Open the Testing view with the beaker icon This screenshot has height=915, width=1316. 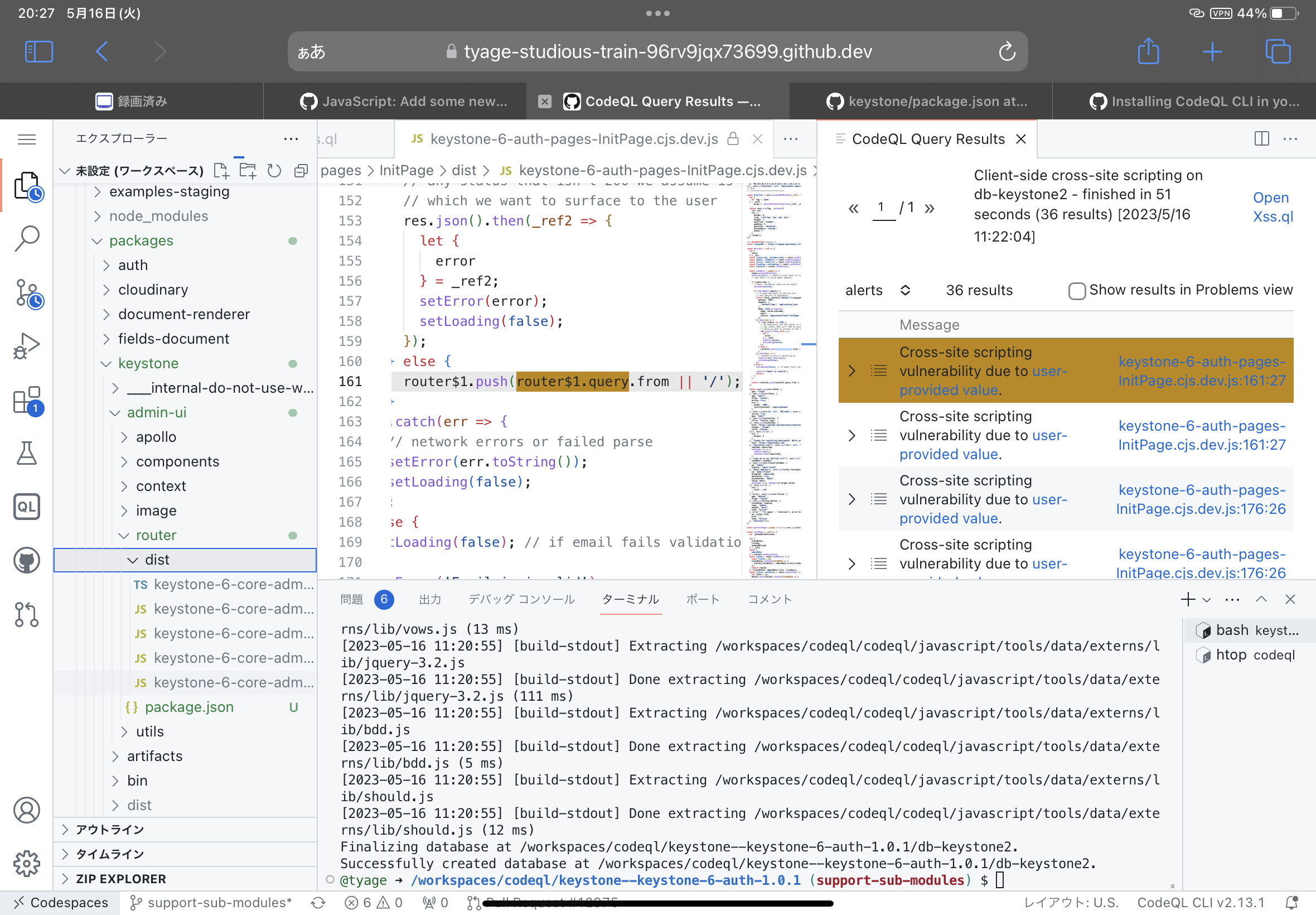(26, 453)
